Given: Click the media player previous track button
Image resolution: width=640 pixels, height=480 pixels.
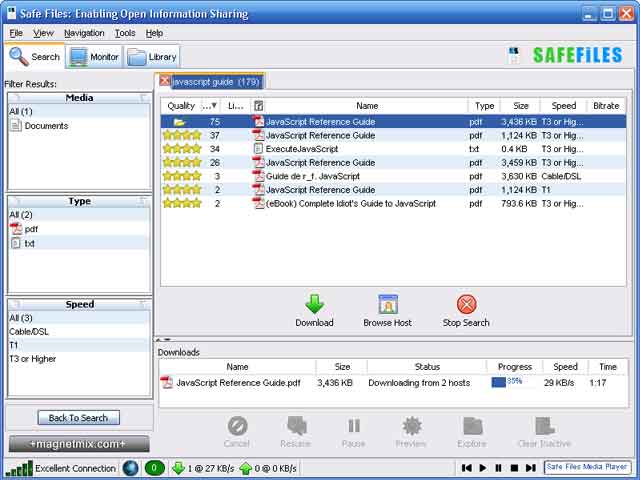Looking at the screenshot, I should (x=467, y=468).
